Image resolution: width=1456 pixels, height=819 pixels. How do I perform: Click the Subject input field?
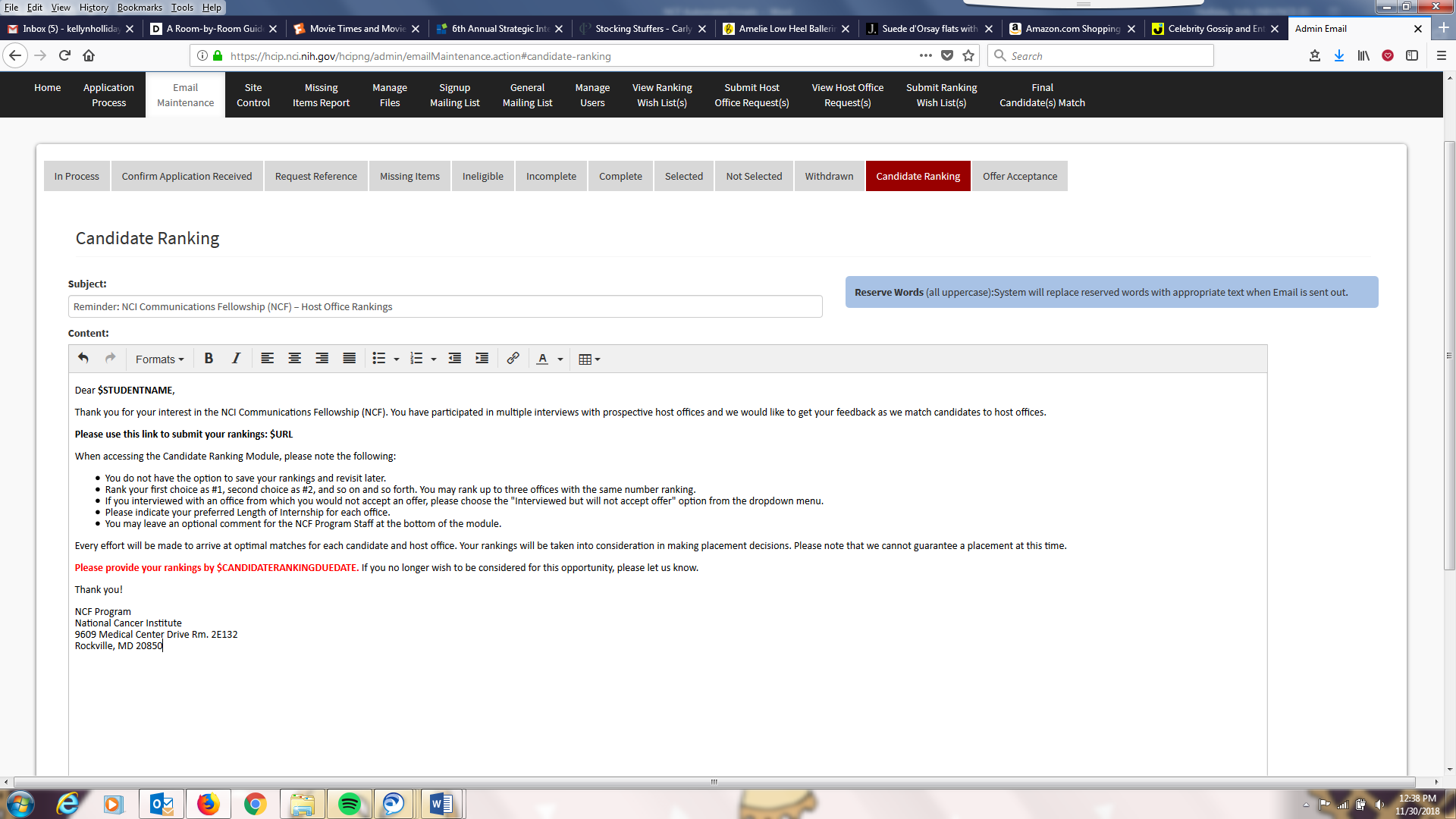(x=445, y=306)
